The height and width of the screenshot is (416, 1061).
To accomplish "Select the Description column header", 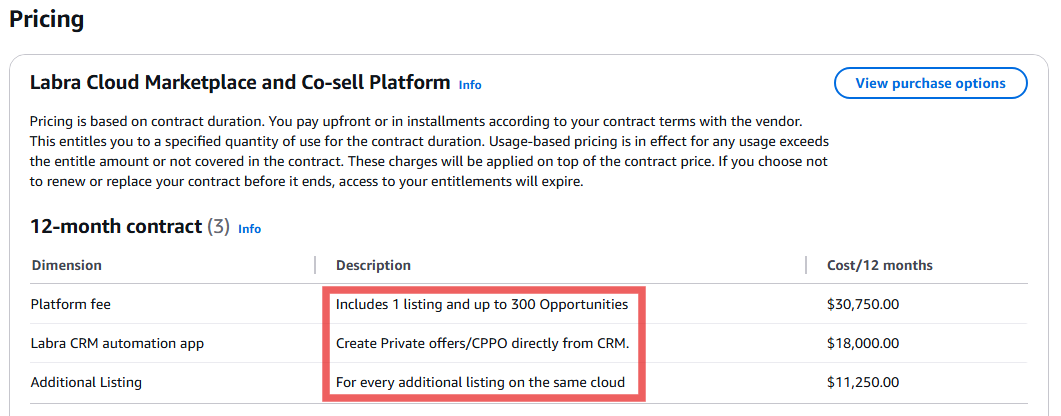I will click(x=374, y=265).
